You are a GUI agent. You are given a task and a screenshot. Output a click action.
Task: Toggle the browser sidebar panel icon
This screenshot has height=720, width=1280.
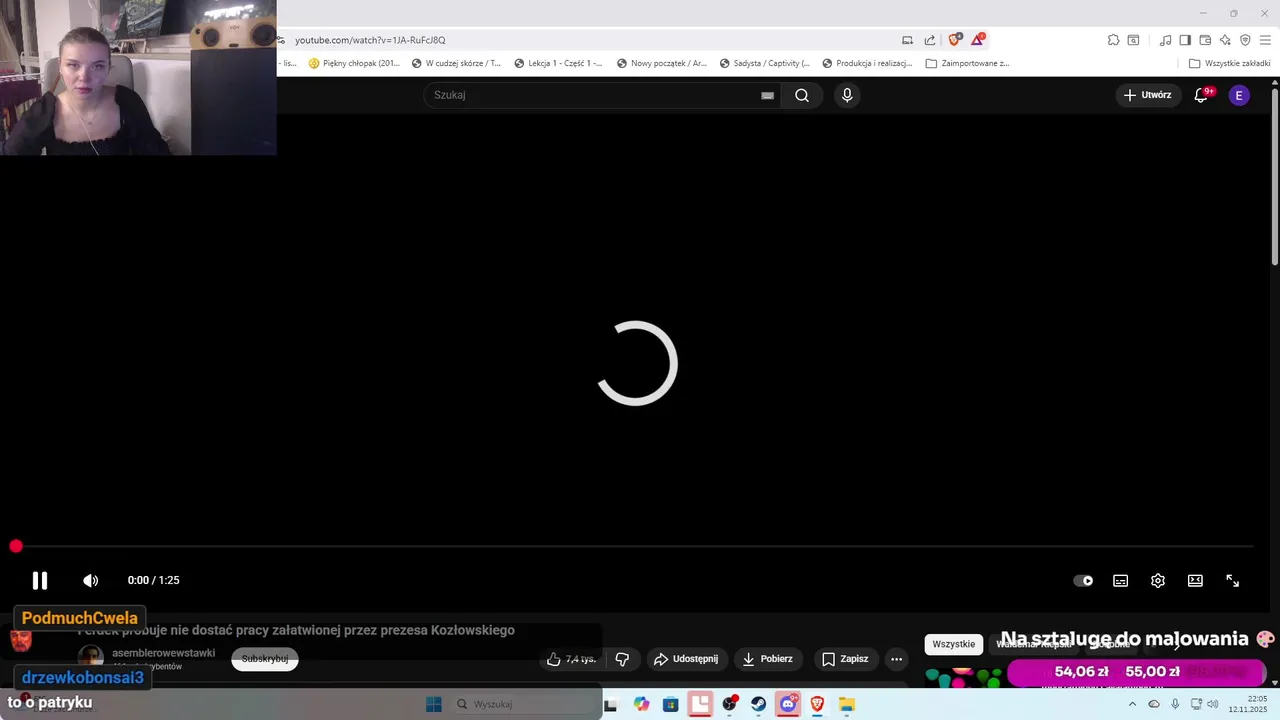pyautogui.click(x=1185, y=40)
